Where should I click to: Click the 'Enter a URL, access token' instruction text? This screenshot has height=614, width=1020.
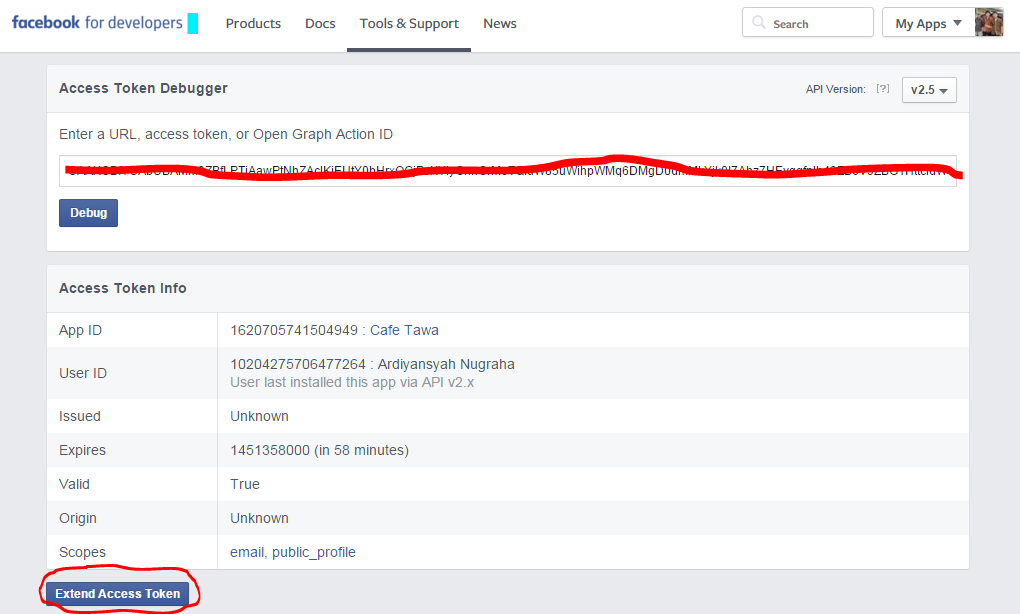point(226,134)
